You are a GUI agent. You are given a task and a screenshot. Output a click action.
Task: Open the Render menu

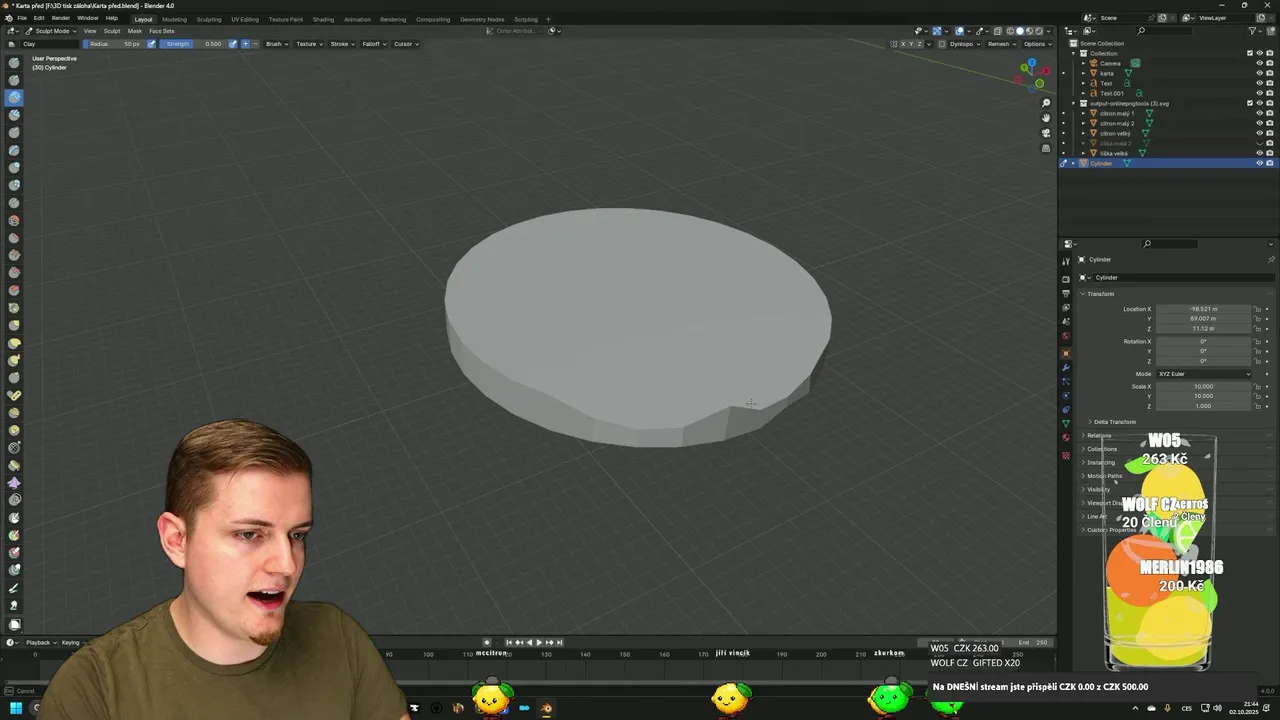[60, 18]
